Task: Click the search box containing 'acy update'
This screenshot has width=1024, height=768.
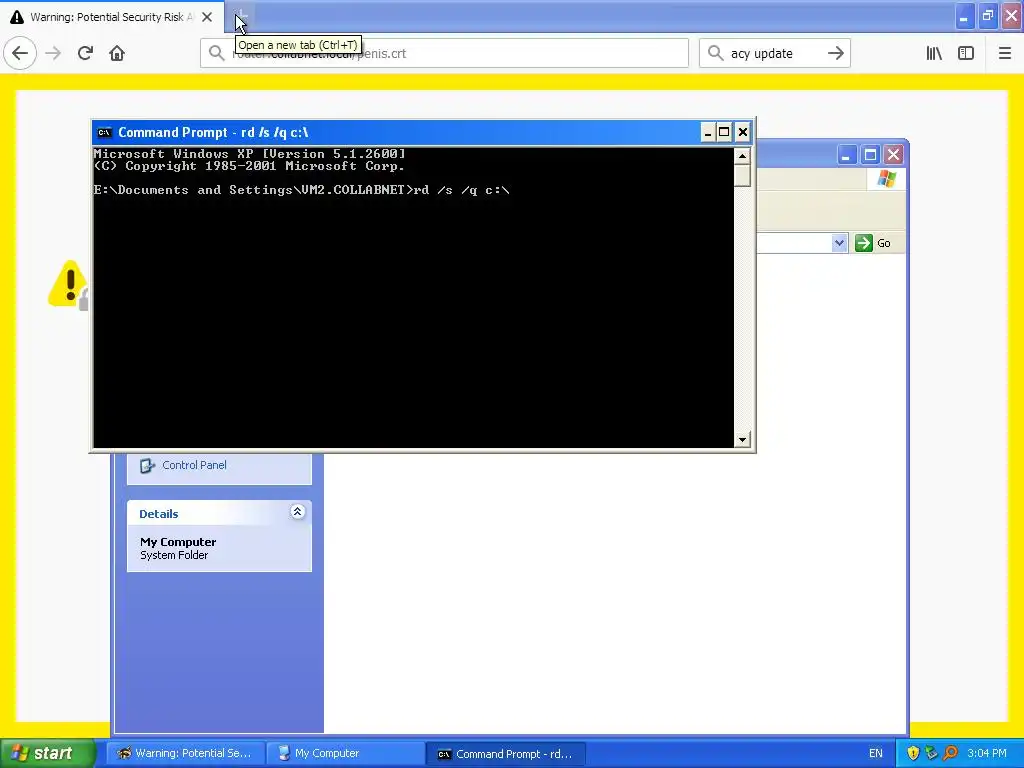Action: pyautogui.click(x=775, y=53)
